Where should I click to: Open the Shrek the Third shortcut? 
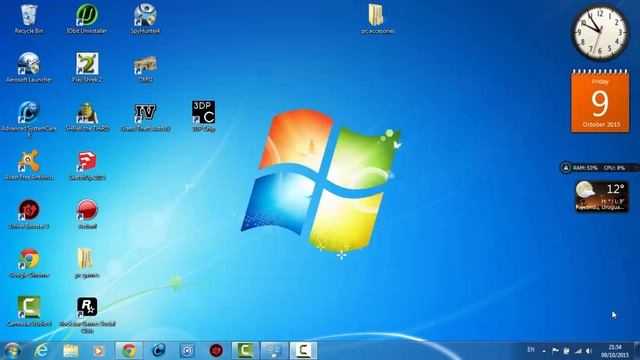87,117
